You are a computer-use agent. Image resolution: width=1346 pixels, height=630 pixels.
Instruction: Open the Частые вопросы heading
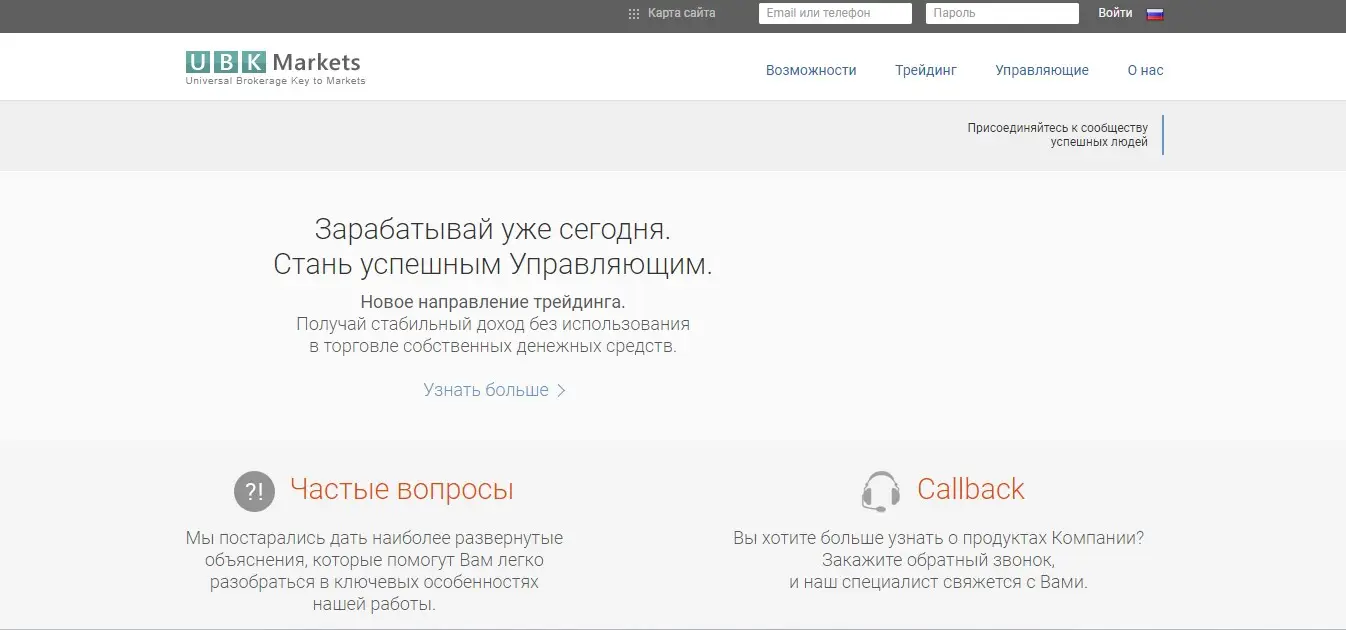pyautogui.click(x=402, y=489)
